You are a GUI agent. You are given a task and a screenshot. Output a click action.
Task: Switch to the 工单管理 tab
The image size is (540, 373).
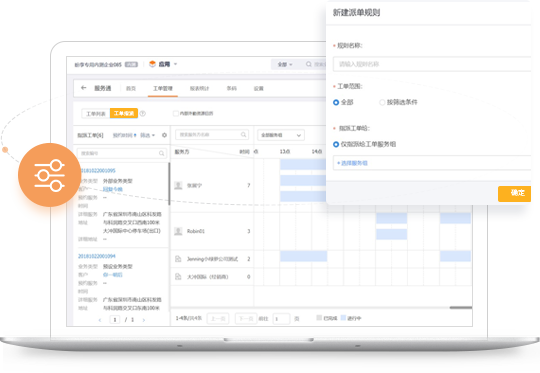163,89
